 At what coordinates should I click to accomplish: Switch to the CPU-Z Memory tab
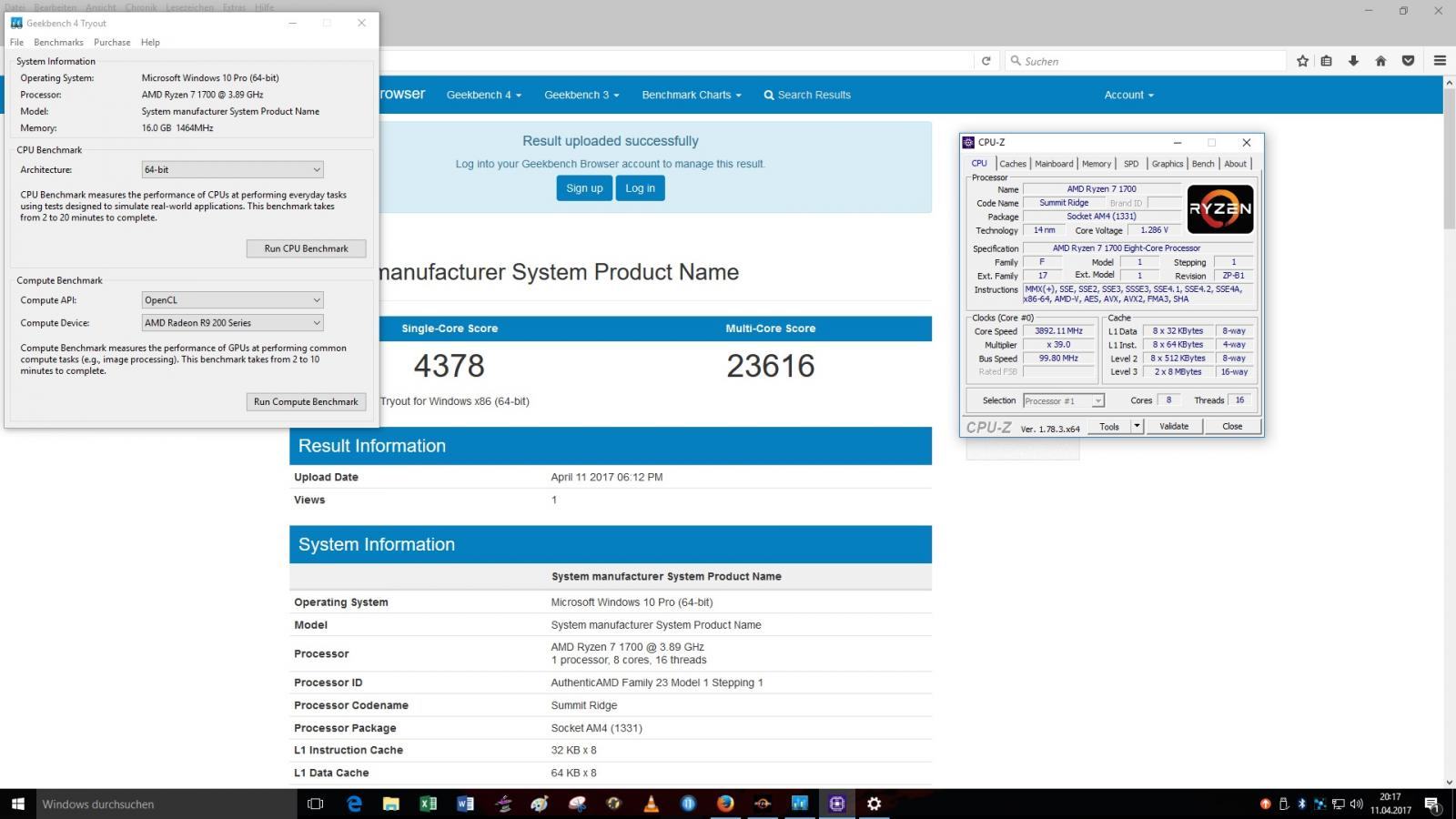tap(1097, 164)
